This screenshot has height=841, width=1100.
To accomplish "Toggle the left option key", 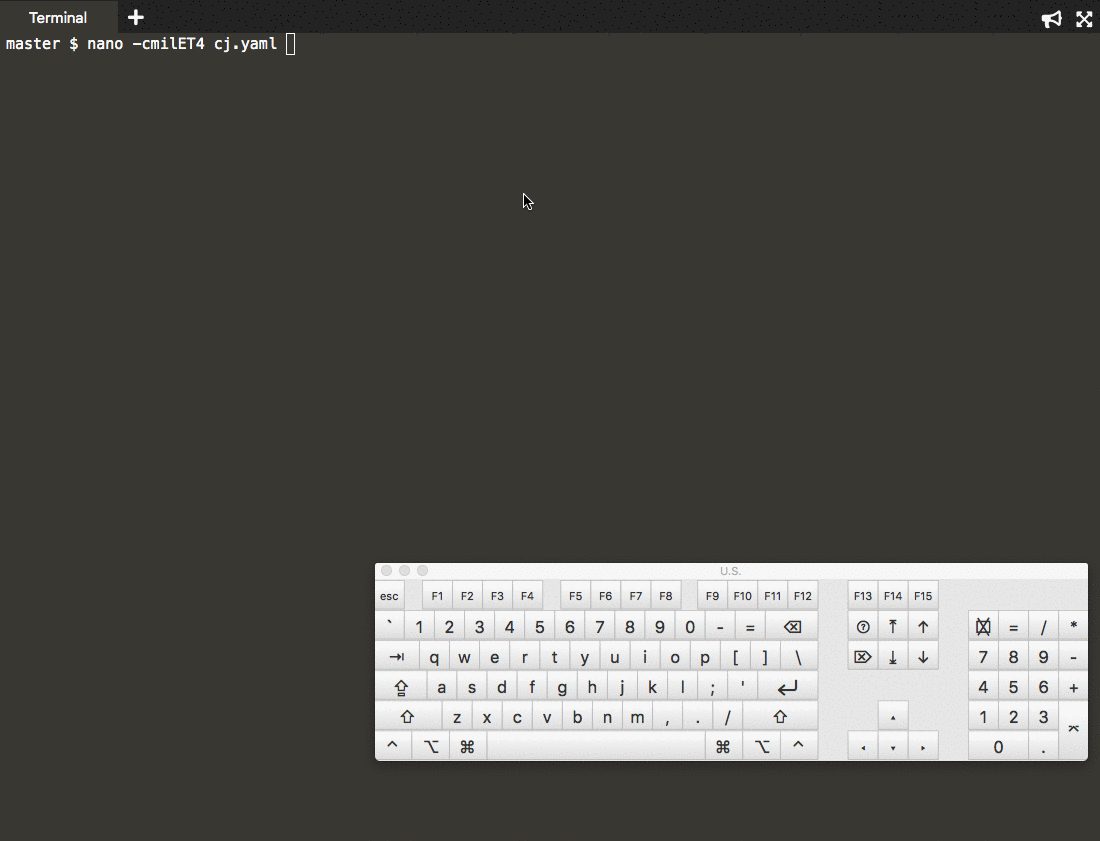I will point(431,747).
